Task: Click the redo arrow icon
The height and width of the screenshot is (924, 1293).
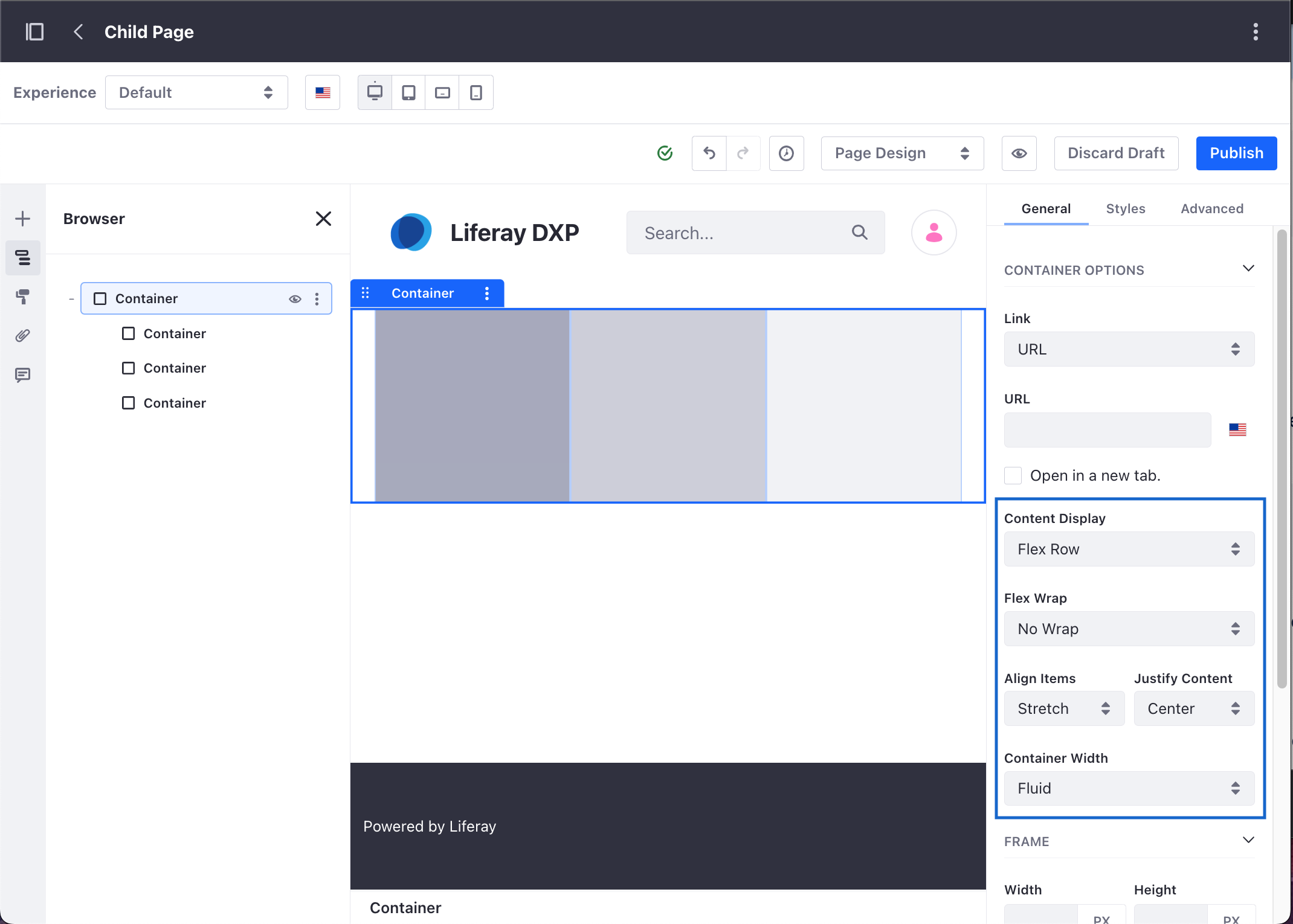Action: [742, 152]
